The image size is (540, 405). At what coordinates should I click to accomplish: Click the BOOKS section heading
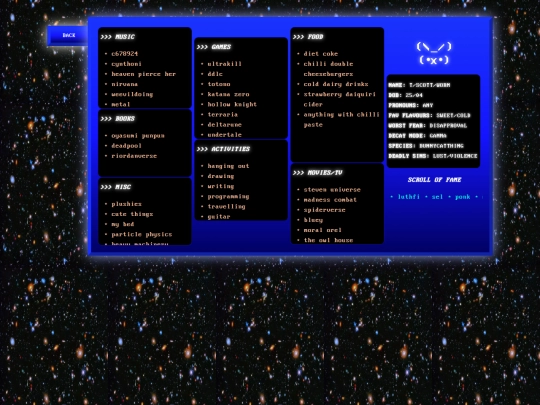(117, 119)
